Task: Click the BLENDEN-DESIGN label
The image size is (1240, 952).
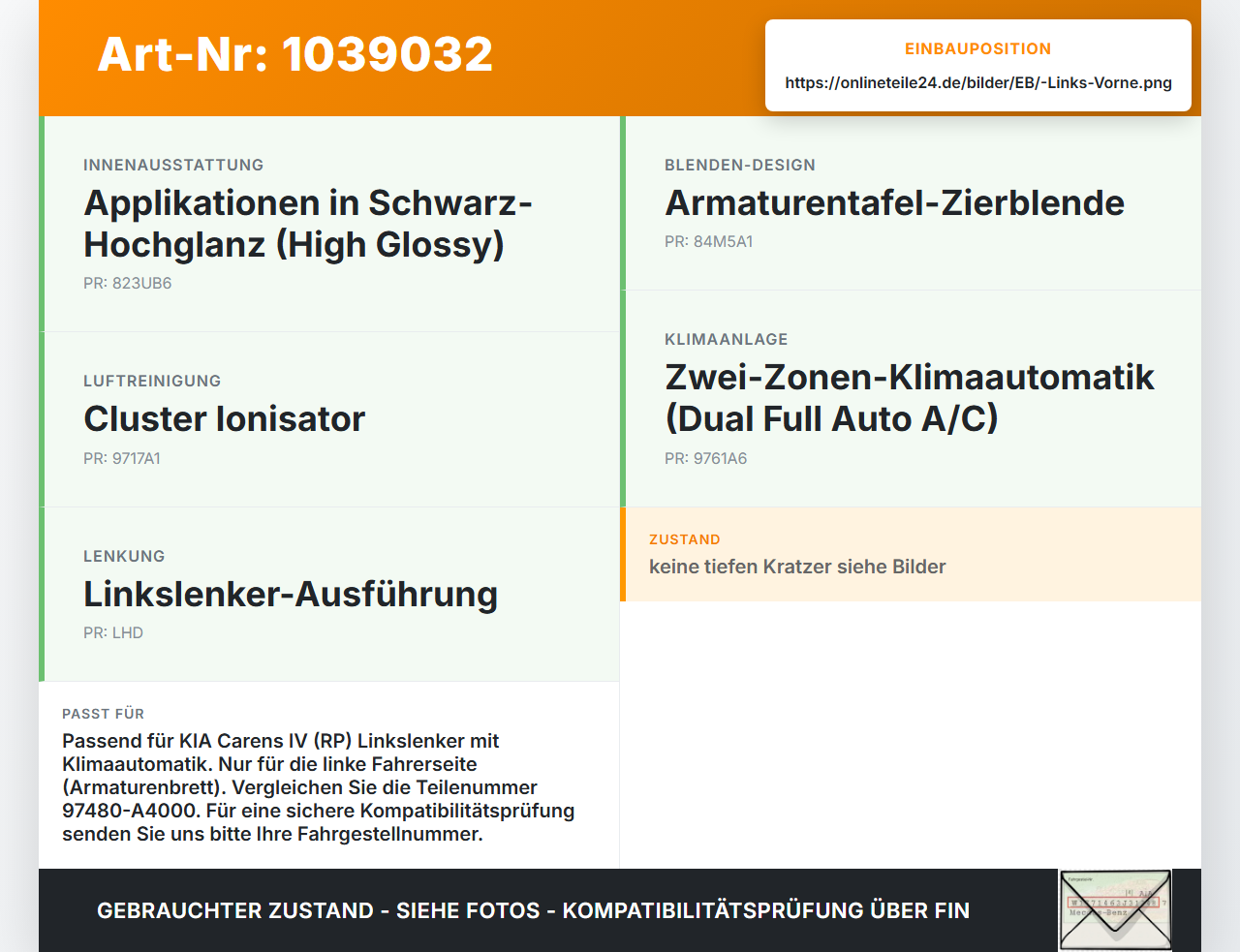Action: (x=740, y=165)
